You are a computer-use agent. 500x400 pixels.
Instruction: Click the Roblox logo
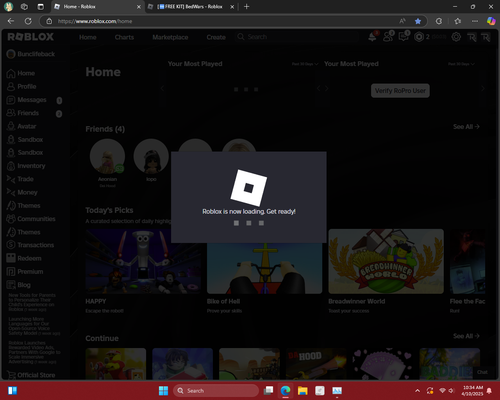(30, 37)
